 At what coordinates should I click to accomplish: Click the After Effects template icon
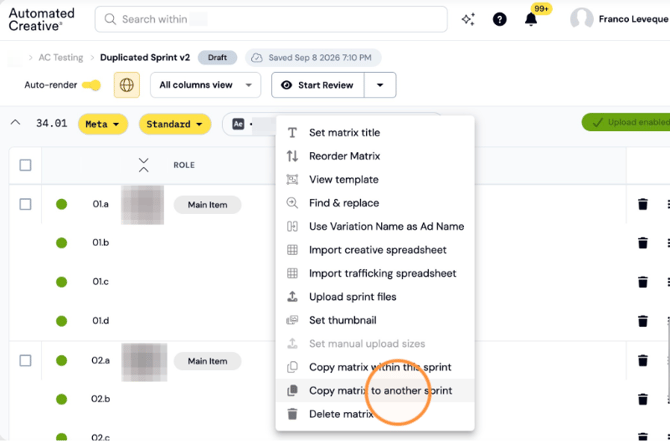238,124
